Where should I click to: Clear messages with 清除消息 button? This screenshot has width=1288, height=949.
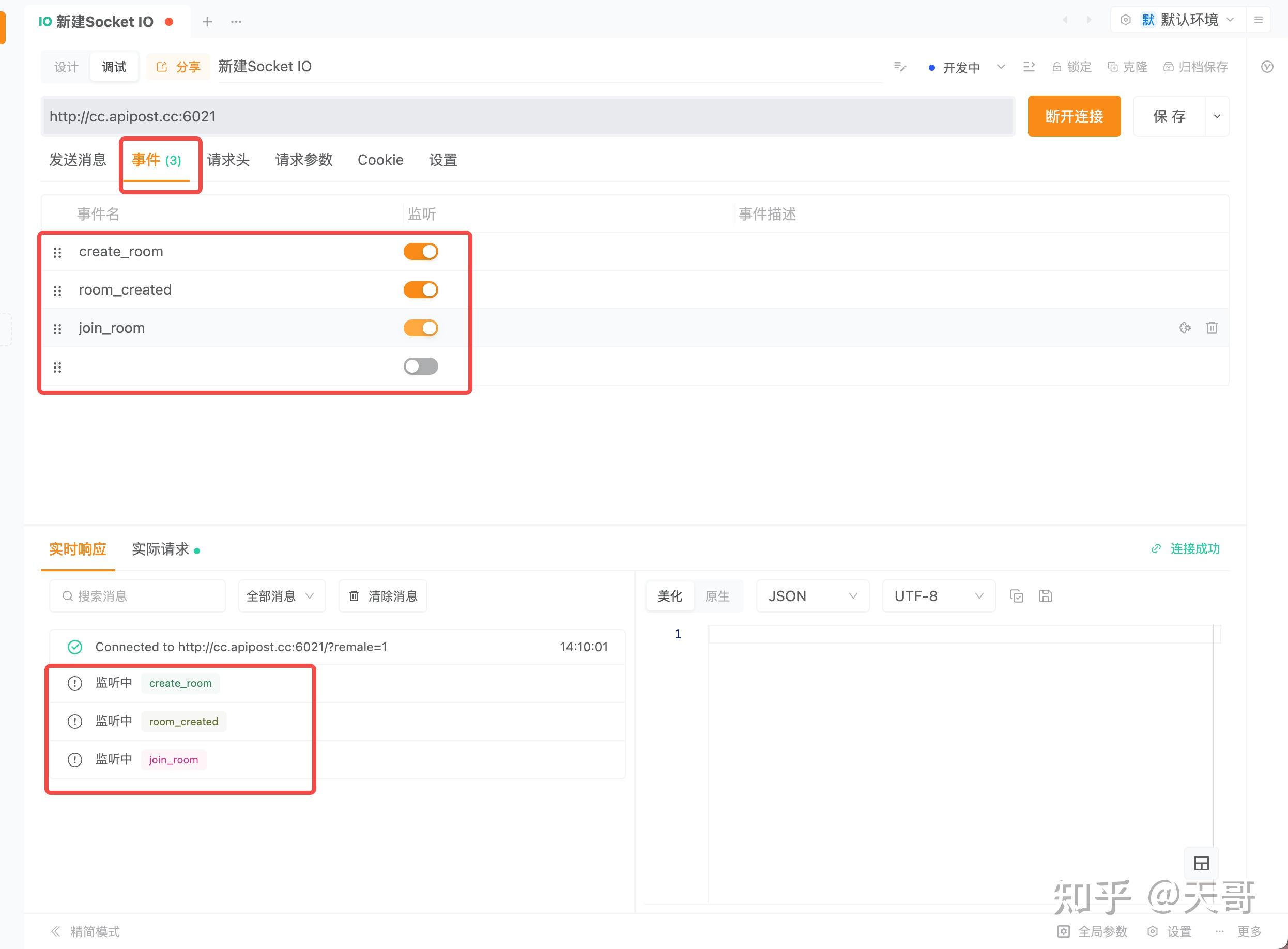pyautogui.click(x=382, y=596)
